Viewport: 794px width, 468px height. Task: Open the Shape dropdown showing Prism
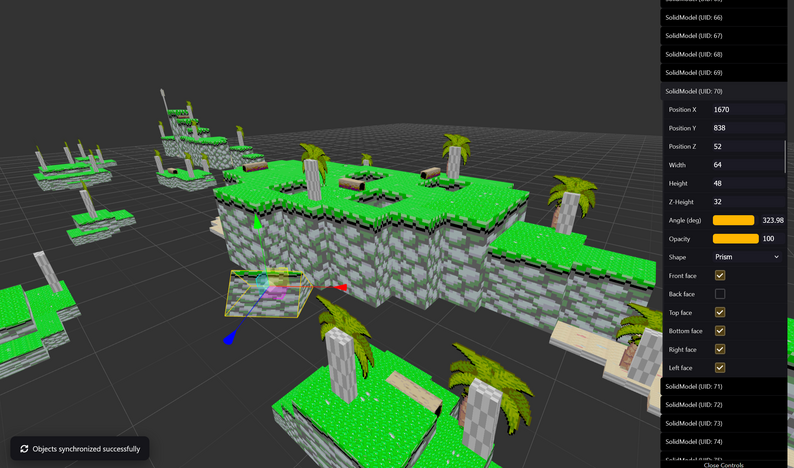point(747,257)
